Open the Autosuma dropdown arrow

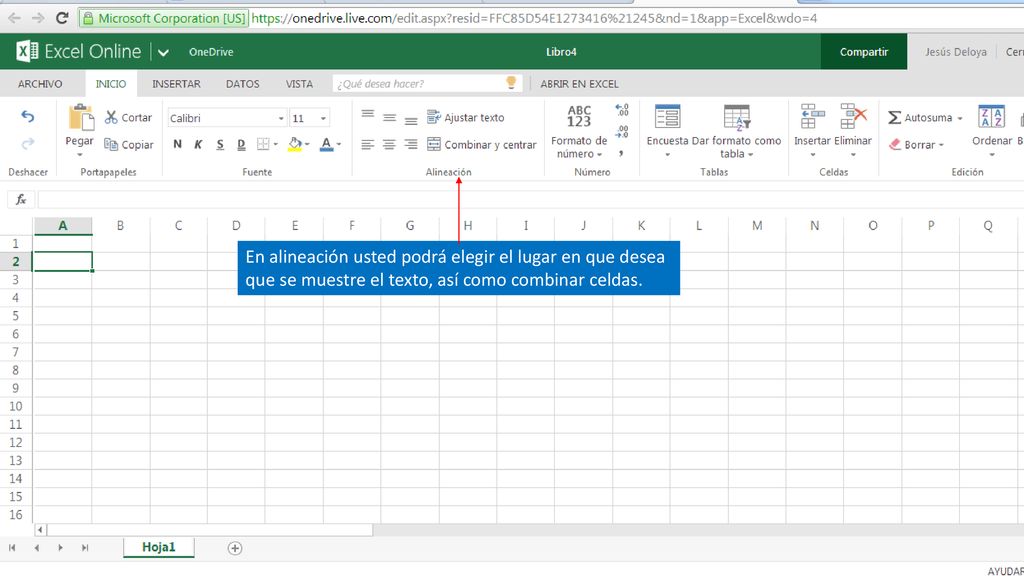pos(960,118)
